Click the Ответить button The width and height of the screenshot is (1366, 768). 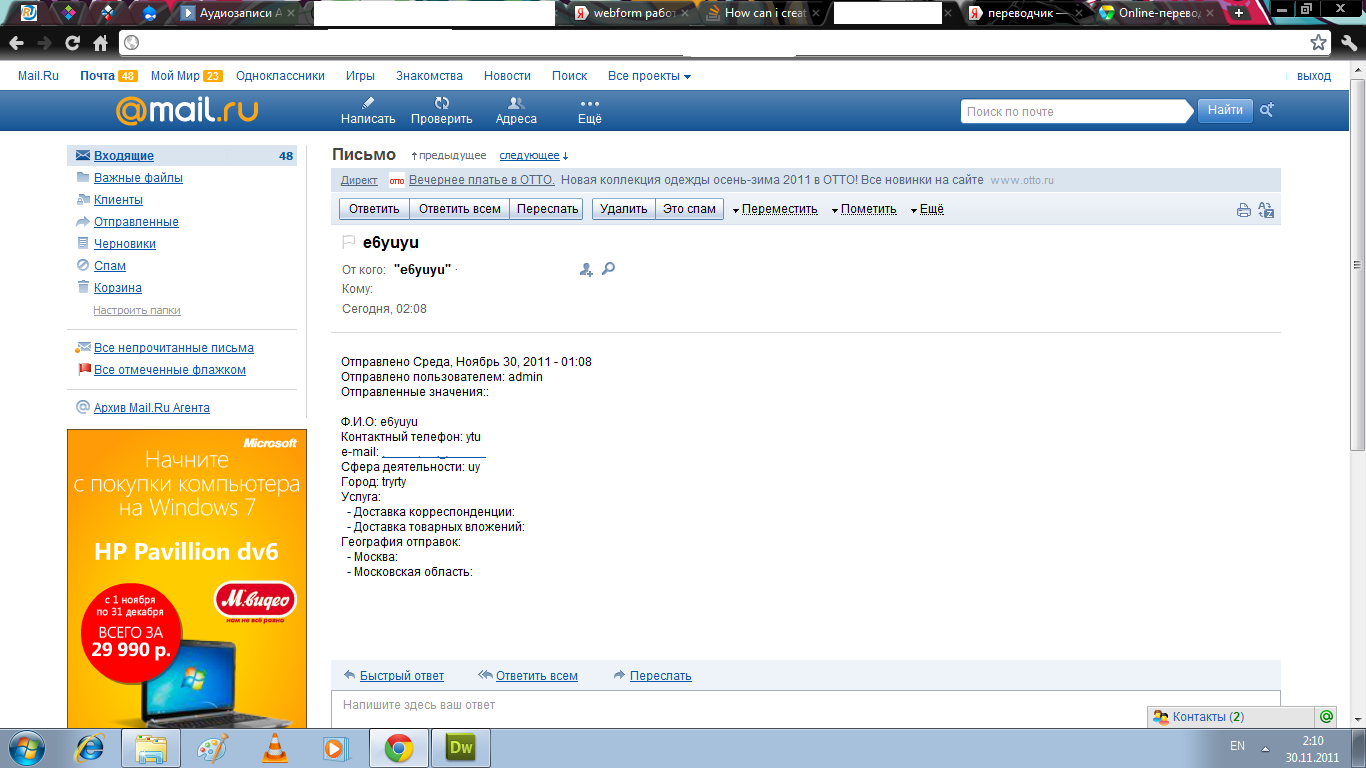[374, 209]
